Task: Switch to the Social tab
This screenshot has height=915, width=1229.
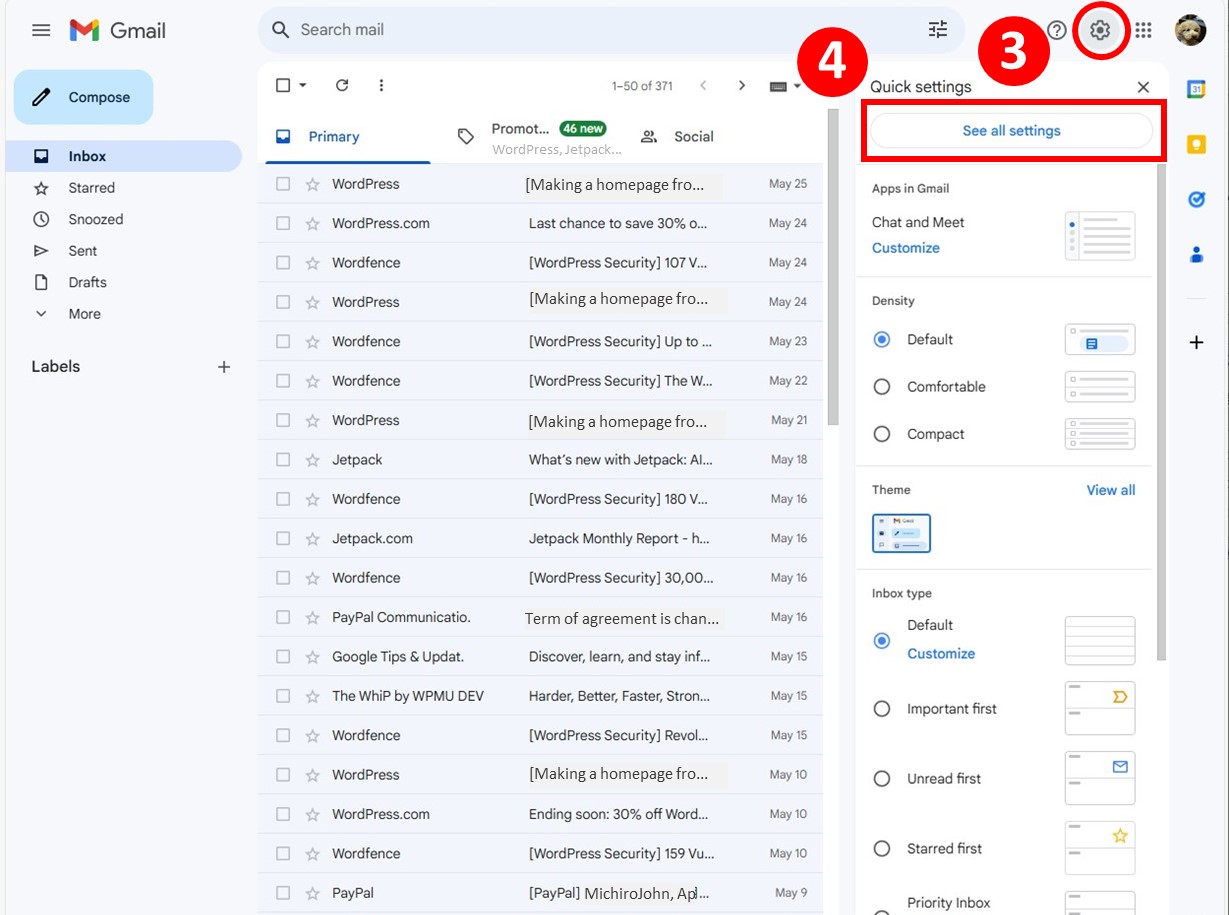Action: point(693,137)
